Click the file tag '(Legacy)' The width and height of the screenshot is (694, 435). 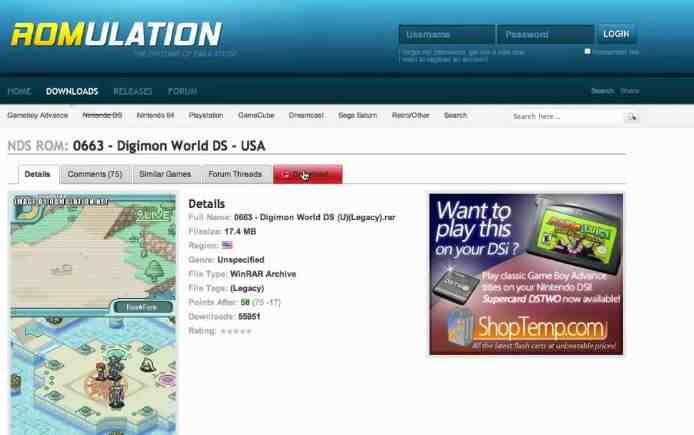click(247, 288)
